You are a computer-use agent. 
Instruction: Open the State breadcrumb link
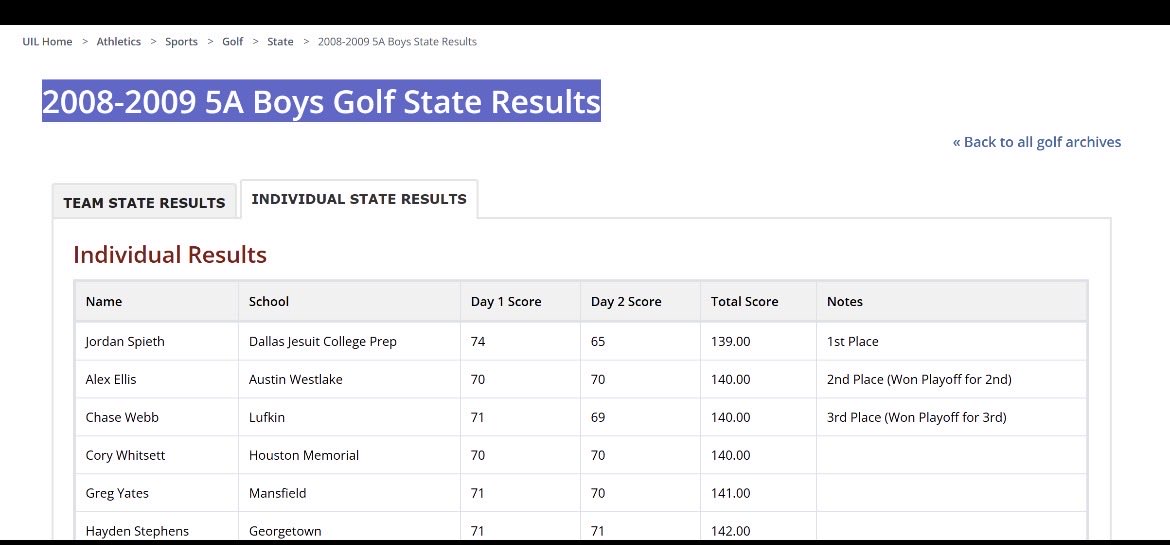[x=281, y=42]
